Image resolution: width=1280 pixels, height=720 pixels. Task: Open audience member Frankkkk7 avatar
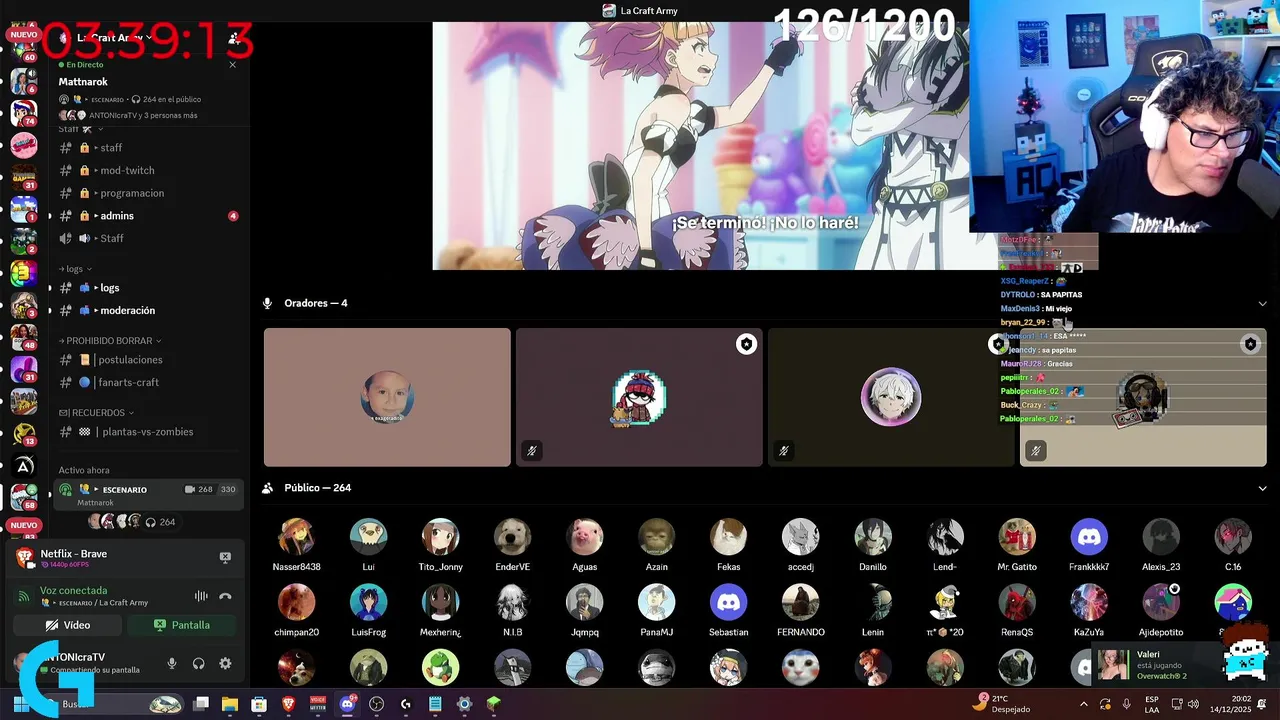click(1089, 537)
